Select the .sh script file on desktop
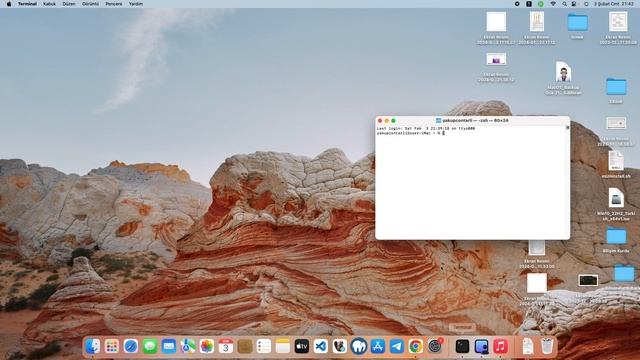Screen dimensions: 640x360 tap(616, 164)
